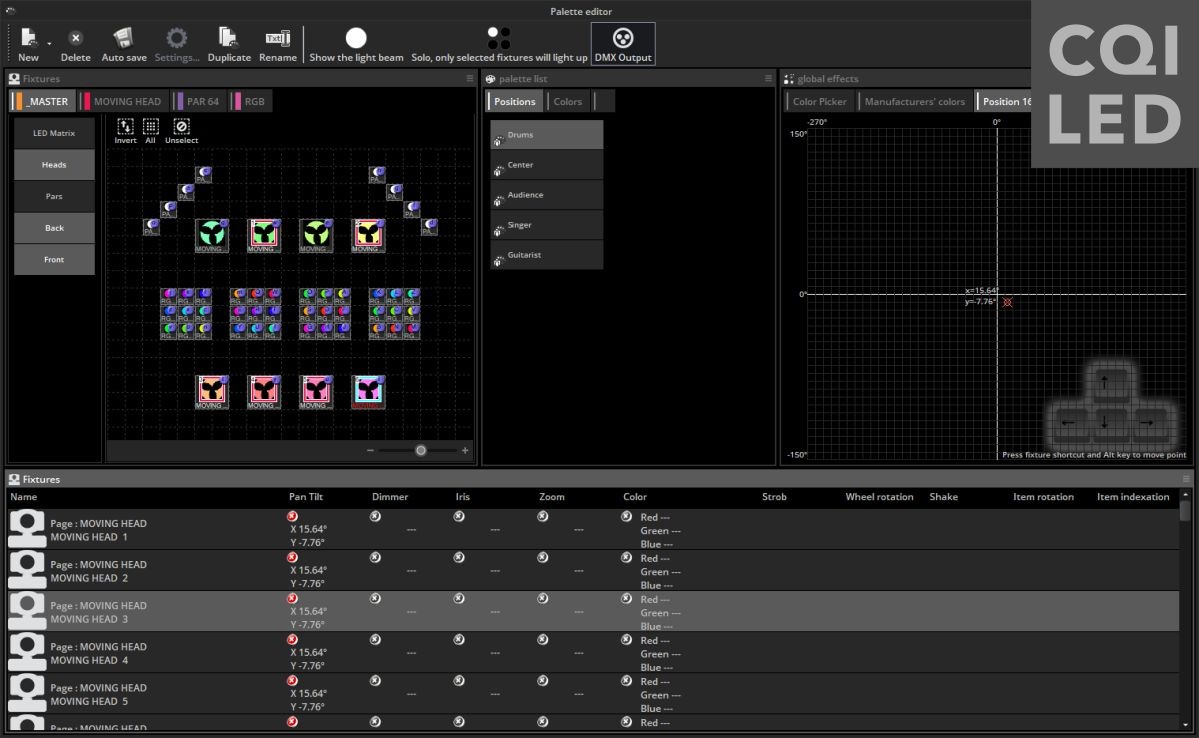Select the Audience position palette
Image resolution: width=1199 pixels, height=738 pixels.
point(546,195)
